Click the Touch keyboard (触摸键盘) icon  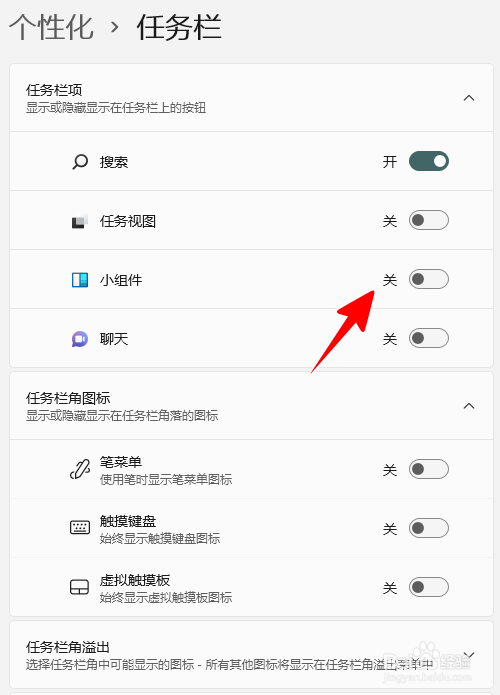tap(80, 528)
